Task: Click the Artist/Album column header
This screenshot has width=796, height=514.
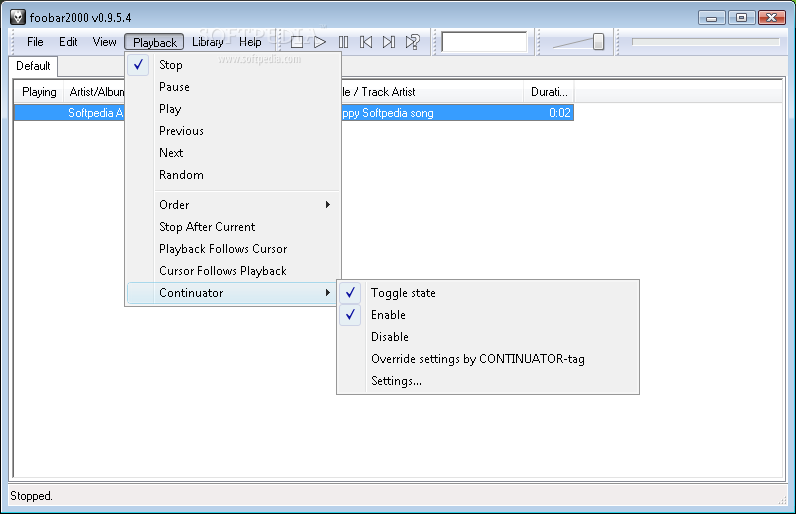Action: 95,92
